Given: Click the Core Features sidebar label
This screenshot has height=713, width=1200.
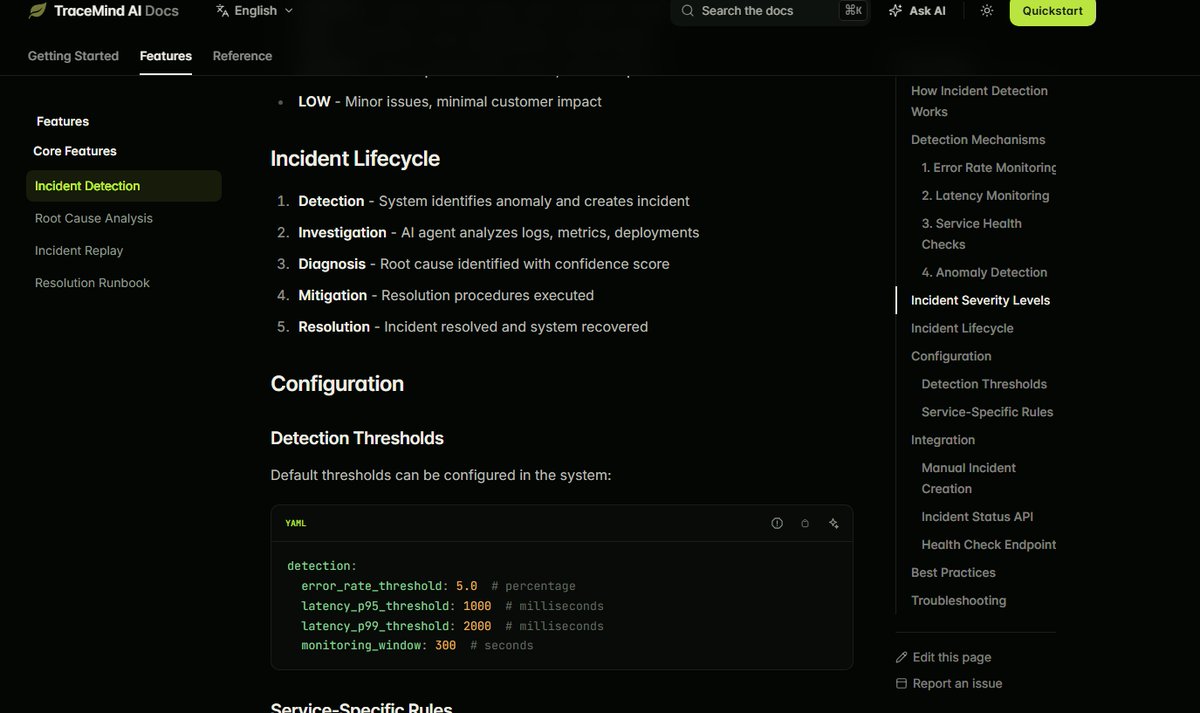Looking at the screenshot, I should pyautogui.click(x=75, y=151).
